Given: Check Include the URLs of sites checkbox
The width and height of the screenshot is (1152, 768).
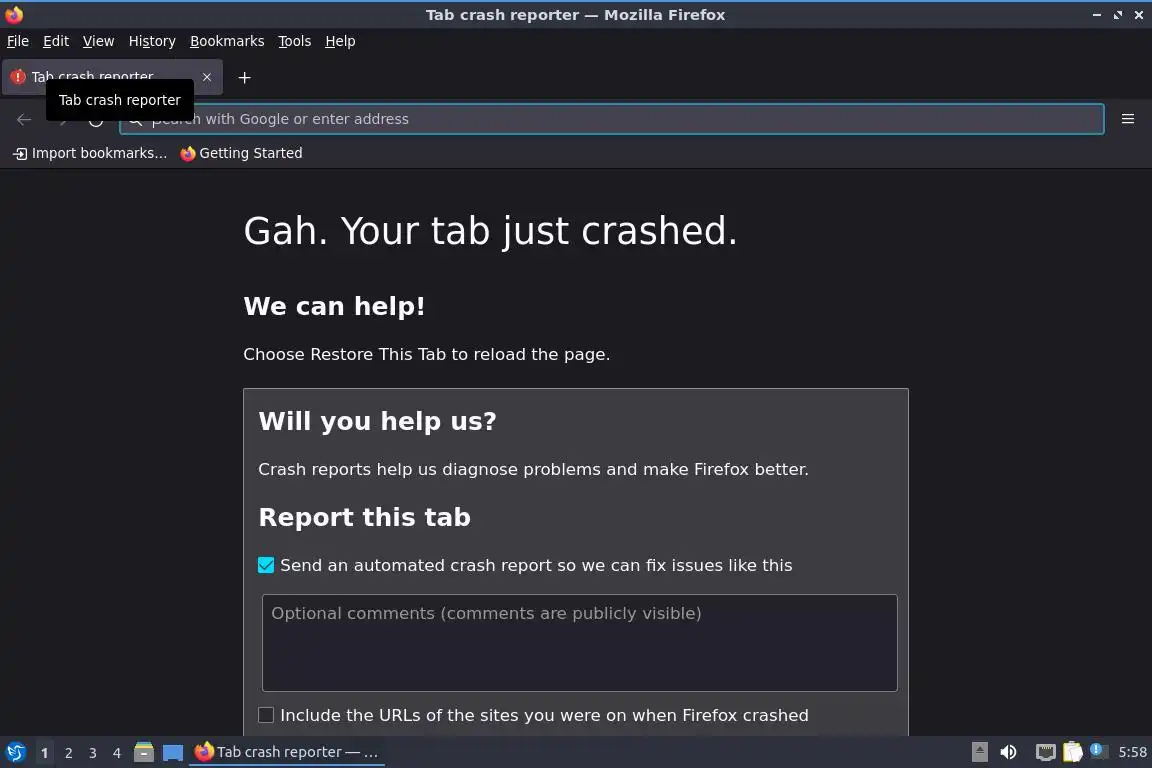Looking at the screenshot, I should tap(266, 715).
